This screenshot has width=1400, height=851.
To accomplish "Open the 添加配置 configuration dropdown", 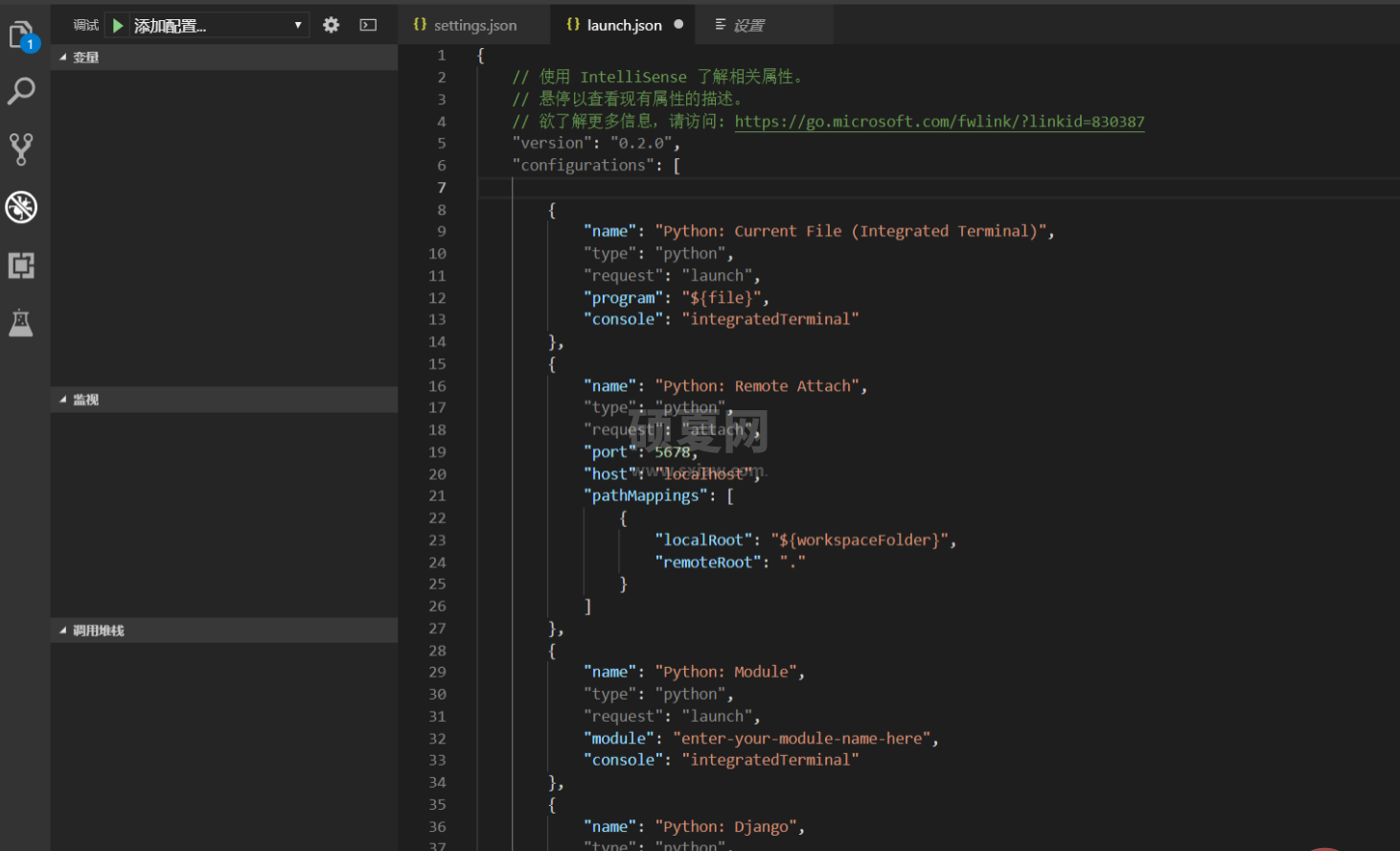I will (218, 25).
